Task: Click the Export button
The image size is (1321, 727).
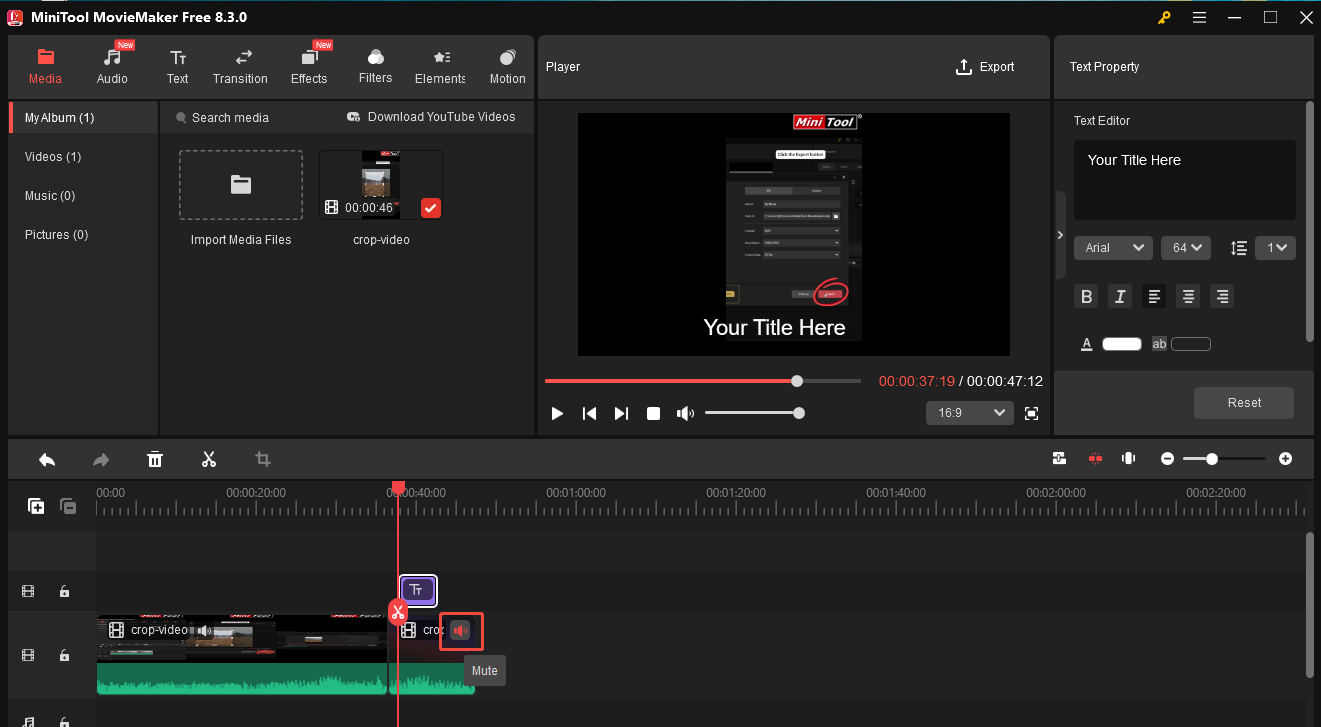Action: click(x=985, y=67)
